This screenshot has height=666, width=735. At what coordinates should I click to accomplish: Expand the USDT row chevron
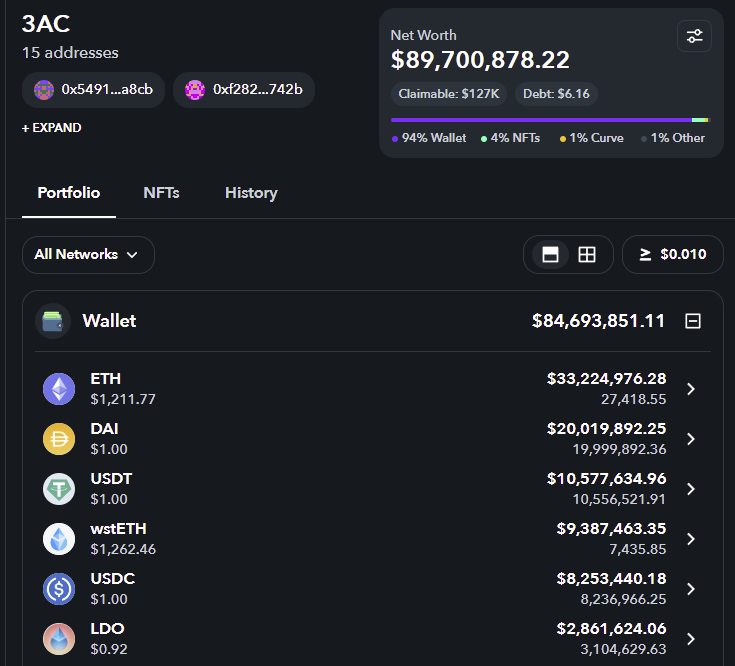click(x=690, y=489)
